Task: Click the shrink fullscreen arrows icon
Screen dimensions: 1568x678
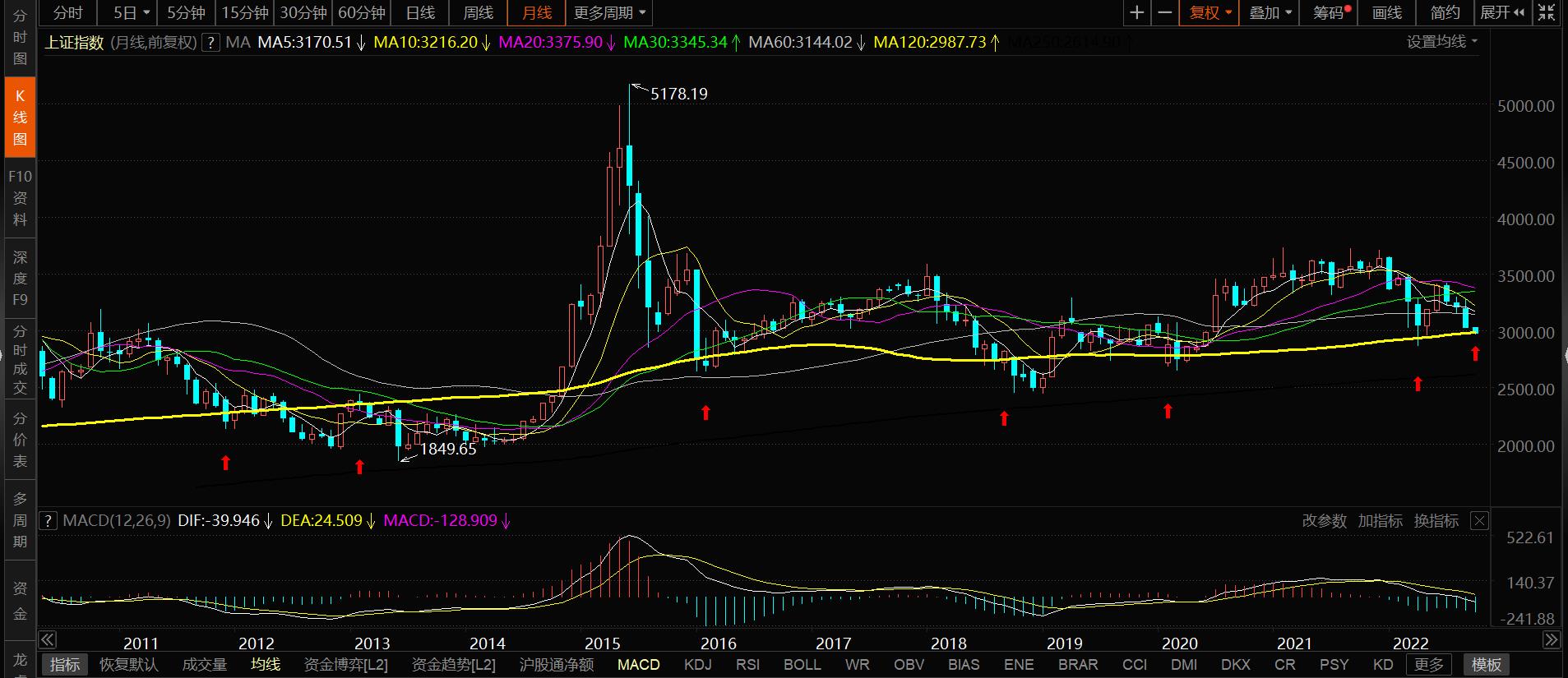Action: [x=1547, y=12]
